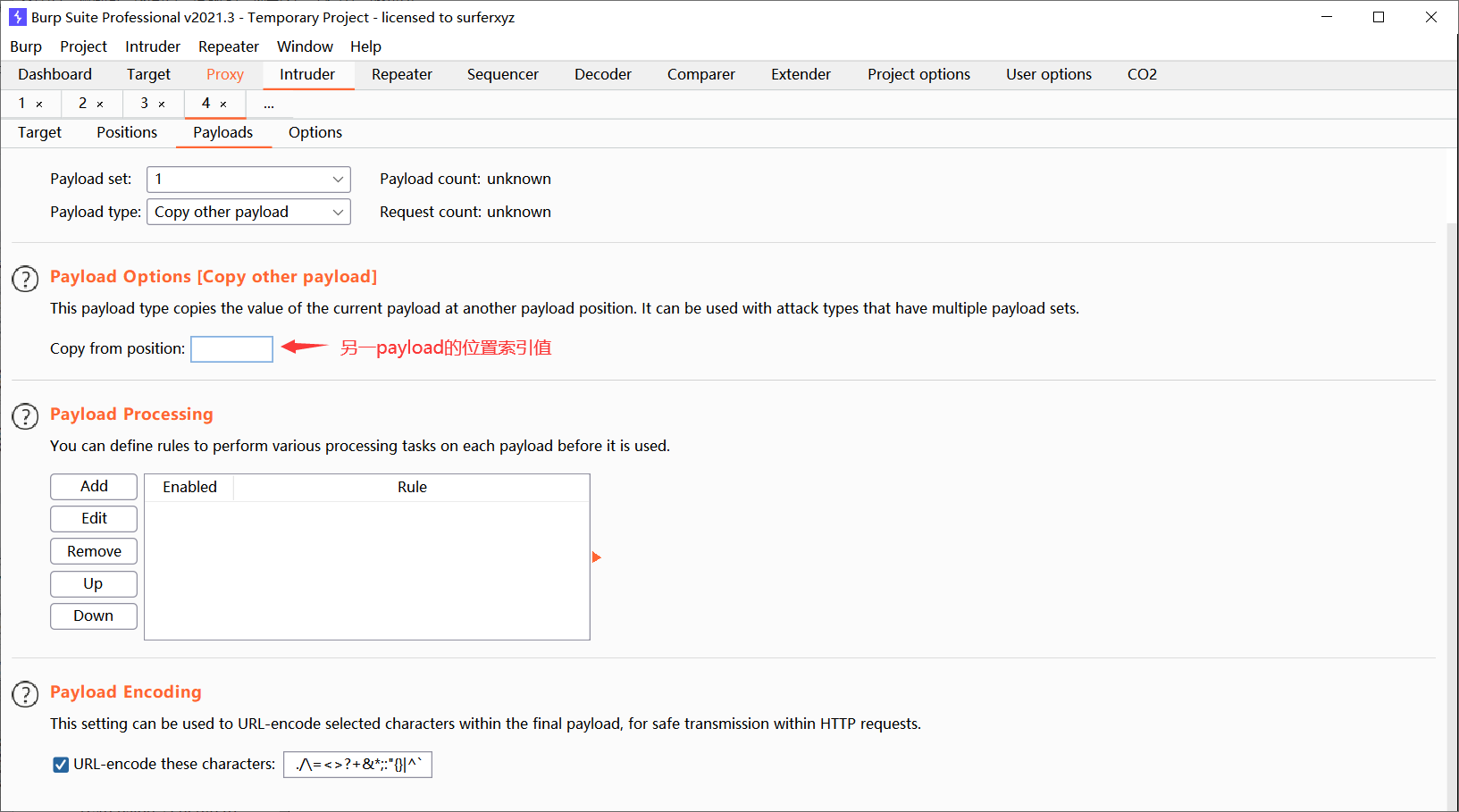Click Remove payload processing rule button
Viewport: 1459px width, 812px height.
pyautogui.click(x=94, y=552)
